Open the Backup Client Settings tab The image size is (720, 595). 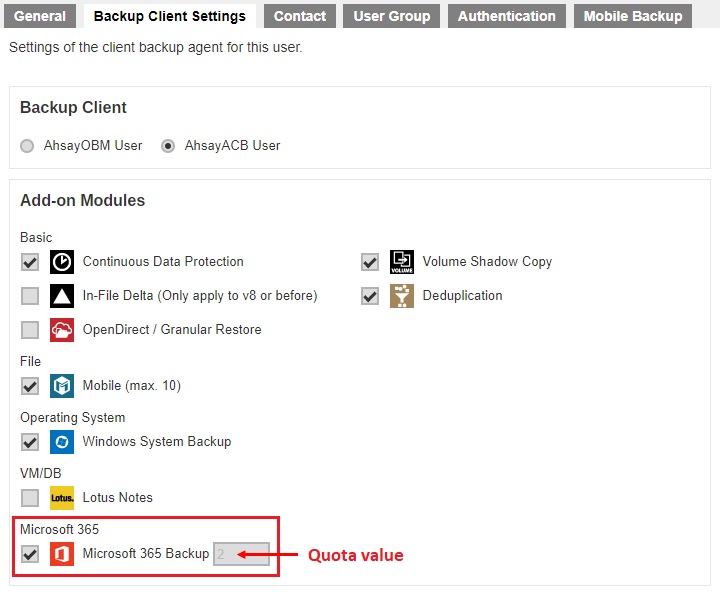pos(170,16)
